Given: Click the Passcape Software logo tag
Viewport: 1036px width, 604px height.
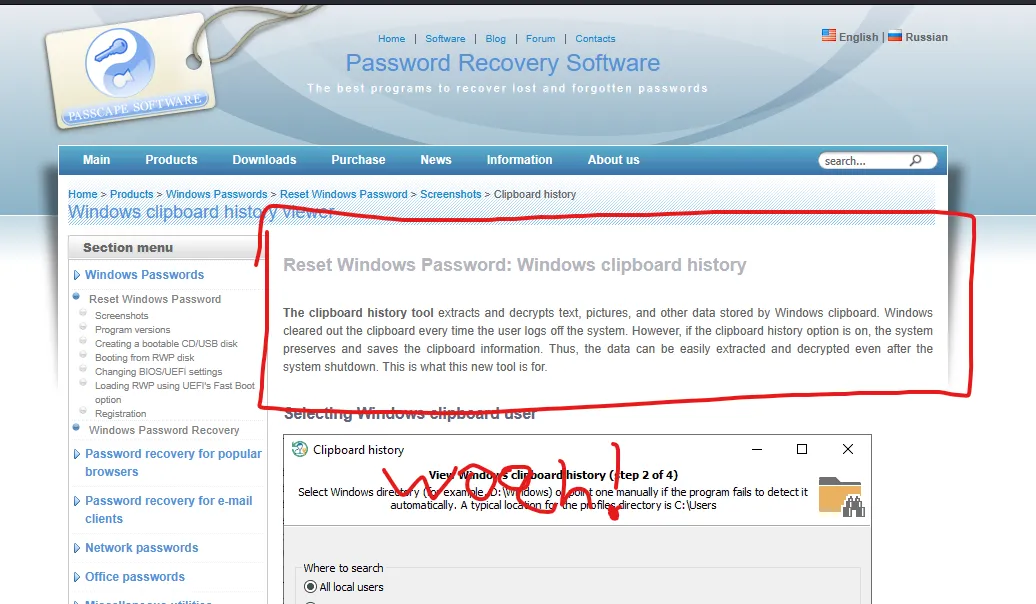Looking at the screenshot, I should point(129,70).
